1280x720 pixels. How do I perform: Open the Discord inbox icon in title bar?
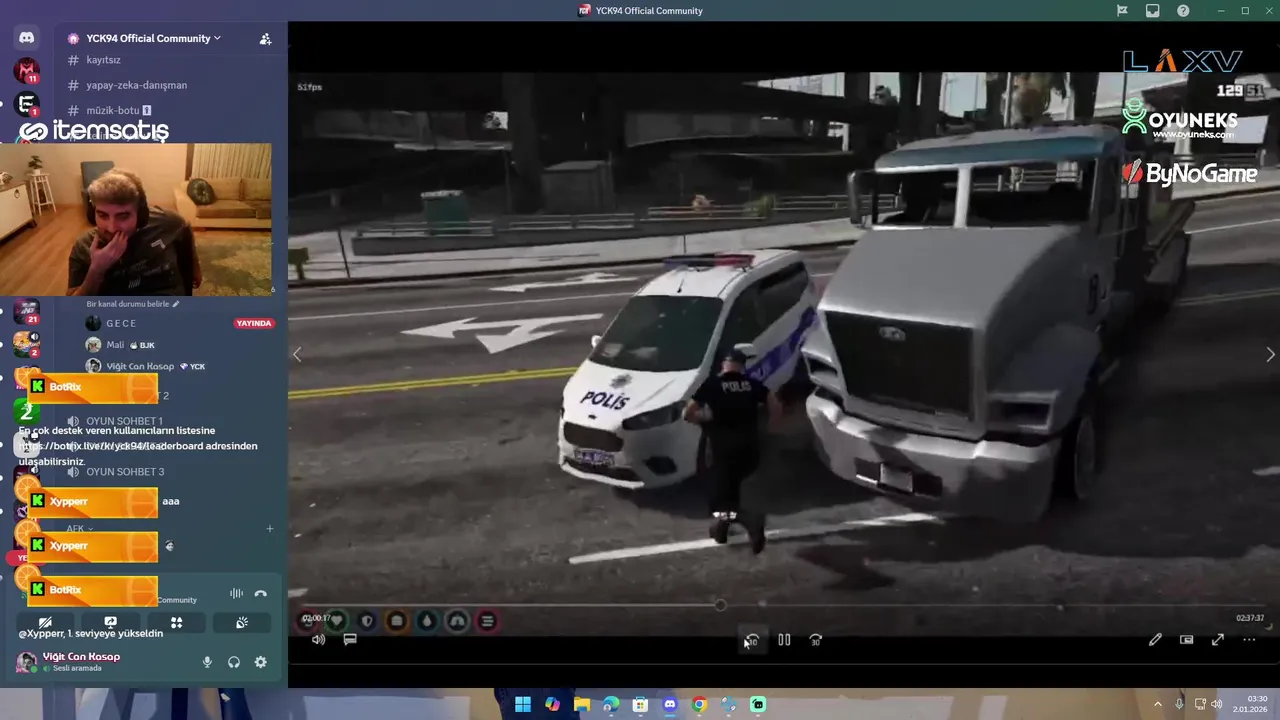1153,11
